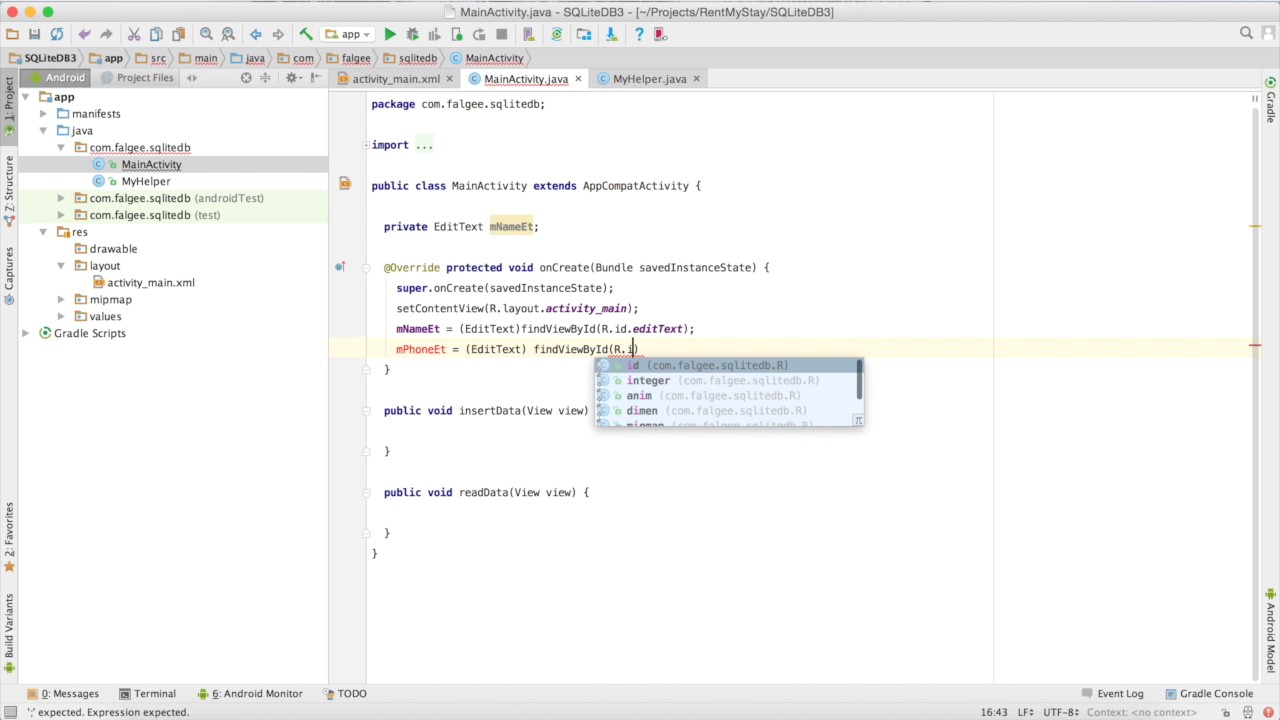Run the app with the green play button

coord(390,34)
